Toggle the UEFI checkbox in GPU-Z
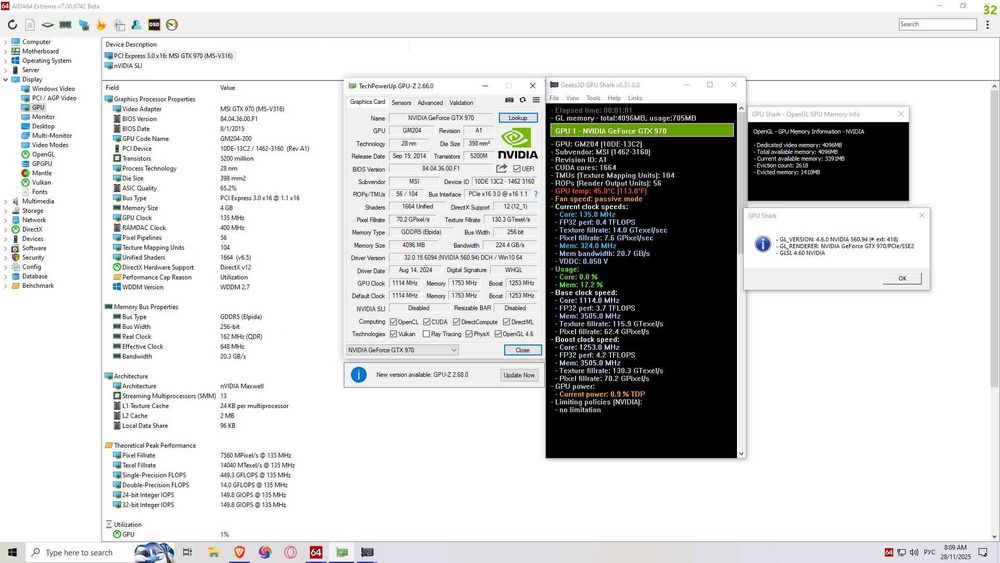 tap(517, 169)
